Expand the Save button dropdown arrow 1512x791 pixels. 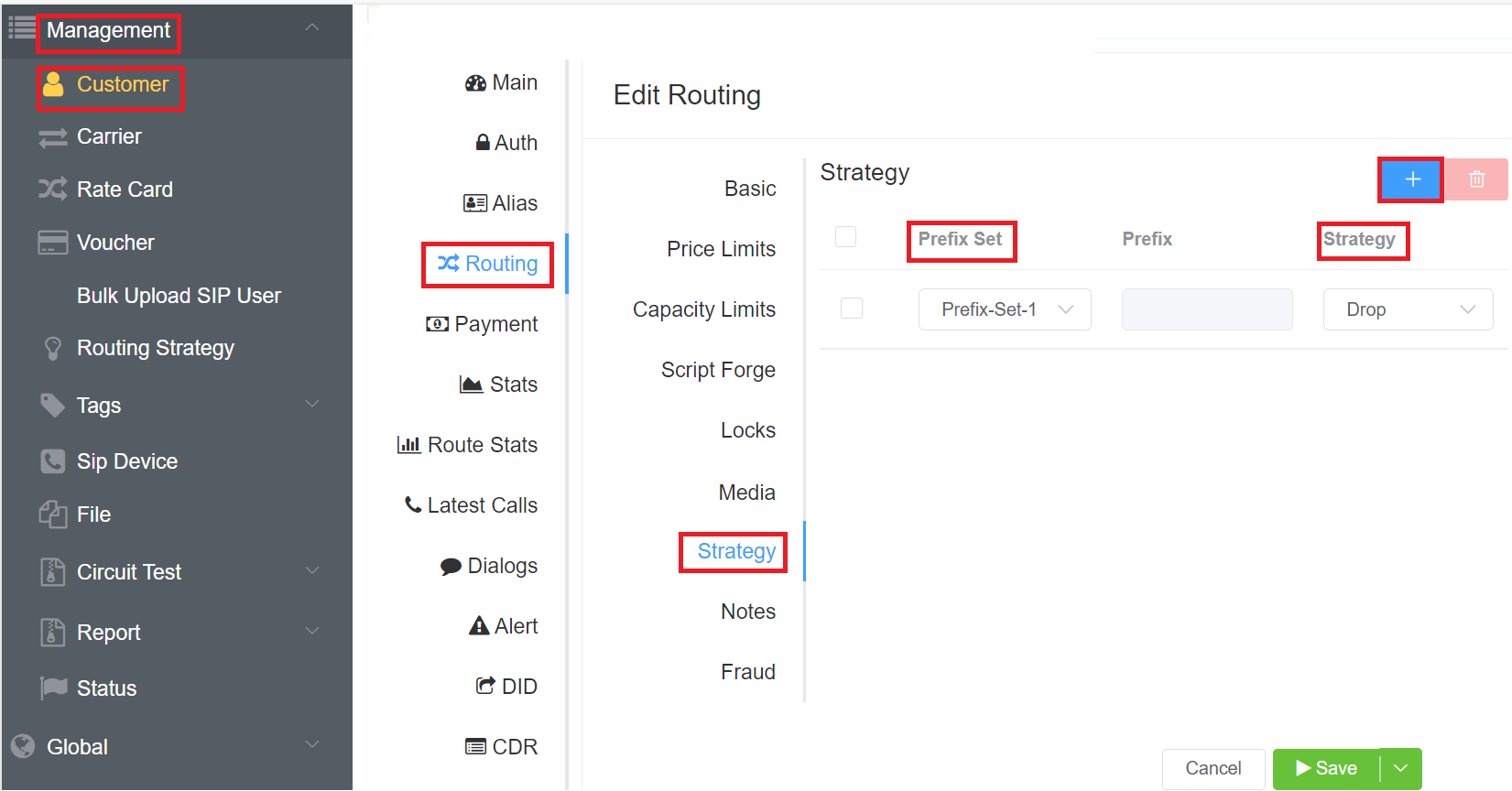coord(1401,768)
